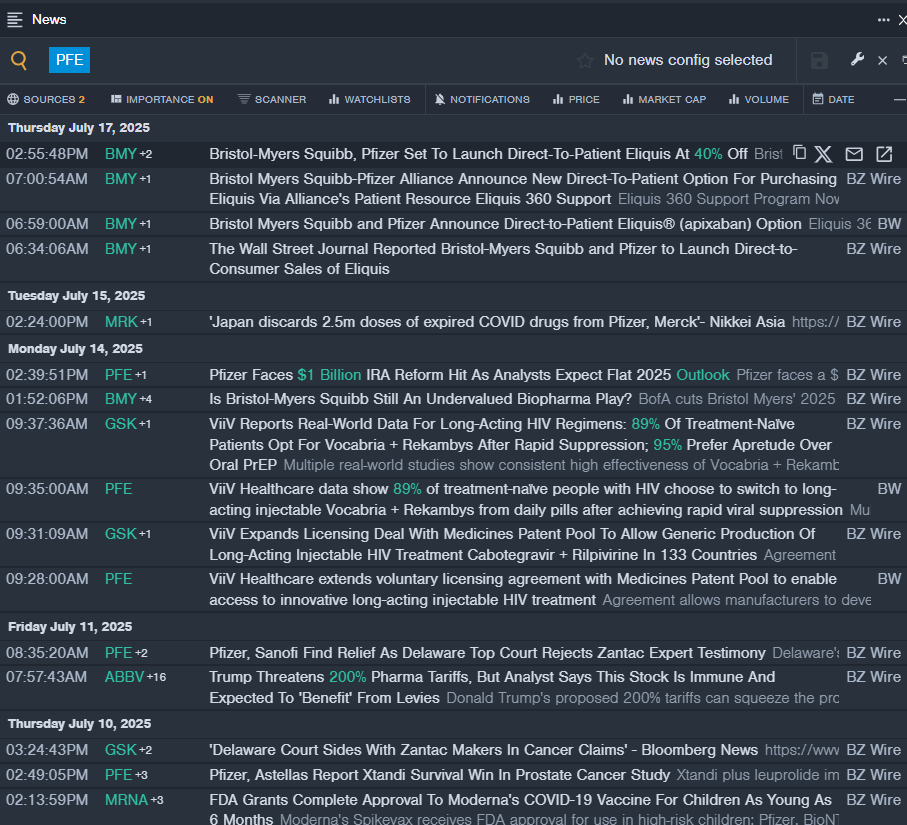Click the GSK ticker on the 03:24:43PM row
Image resolution: width=907 pixels, height=825 pixels.
[121, 750]
